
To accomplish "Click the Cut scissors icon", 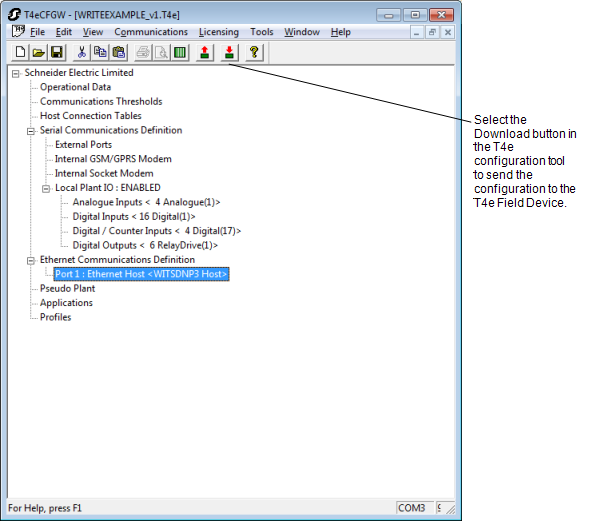I will coord(81,52).
